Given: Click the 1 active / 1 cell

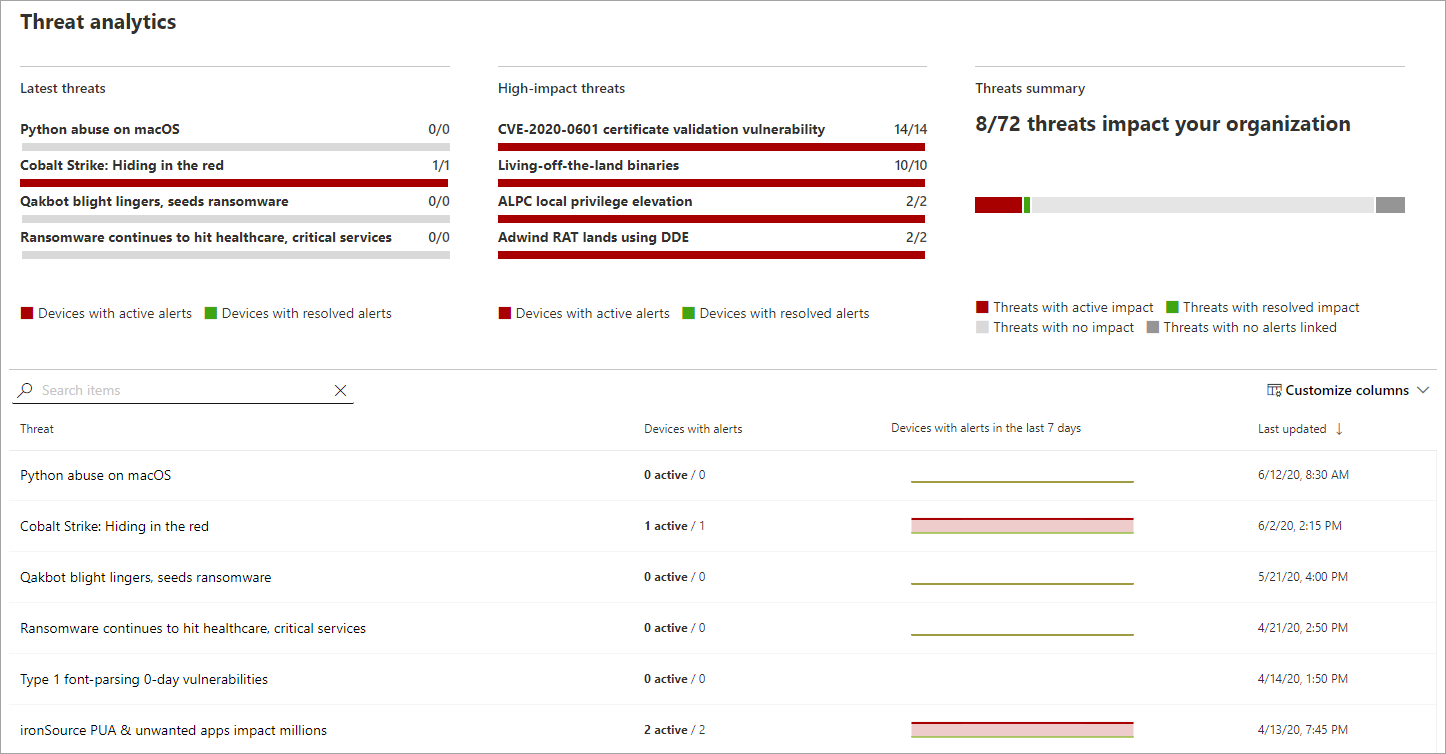Looking at the screenshot, I should click(x=674, y=526).
